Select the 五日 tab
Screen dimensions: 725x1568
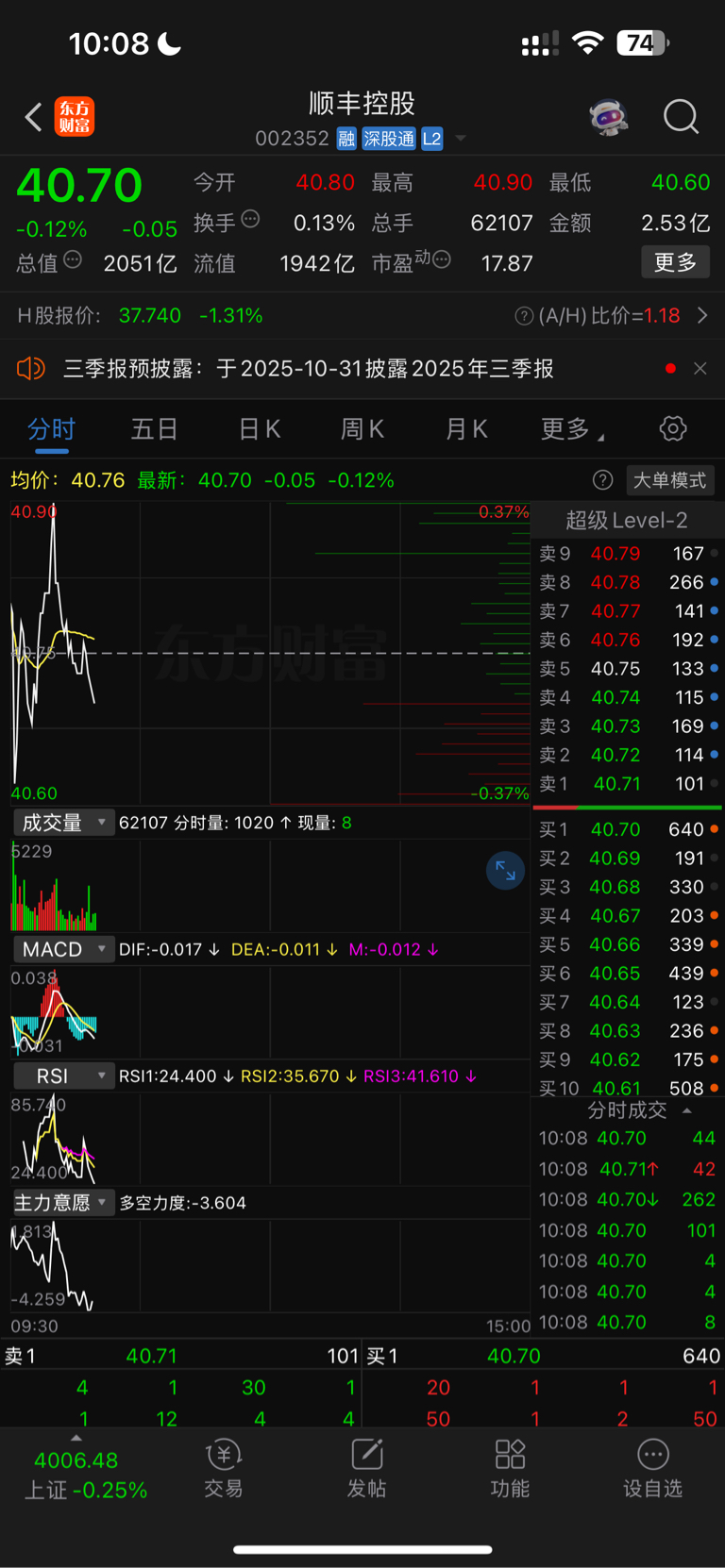pyautogui.click(x=154, y=429)
